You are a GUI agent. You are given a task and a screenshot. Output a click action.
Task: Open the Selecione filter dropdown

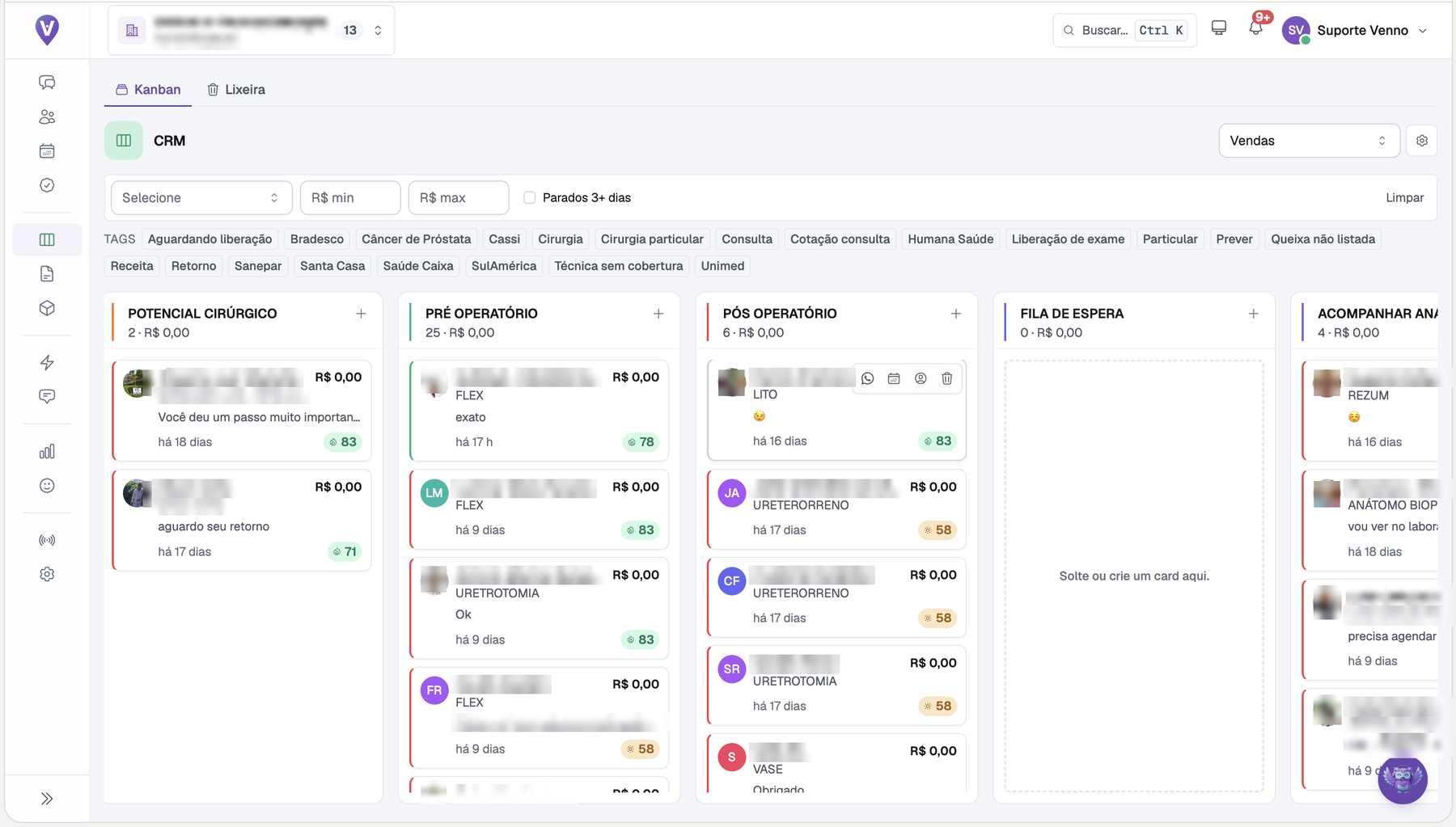coord(201,198)
